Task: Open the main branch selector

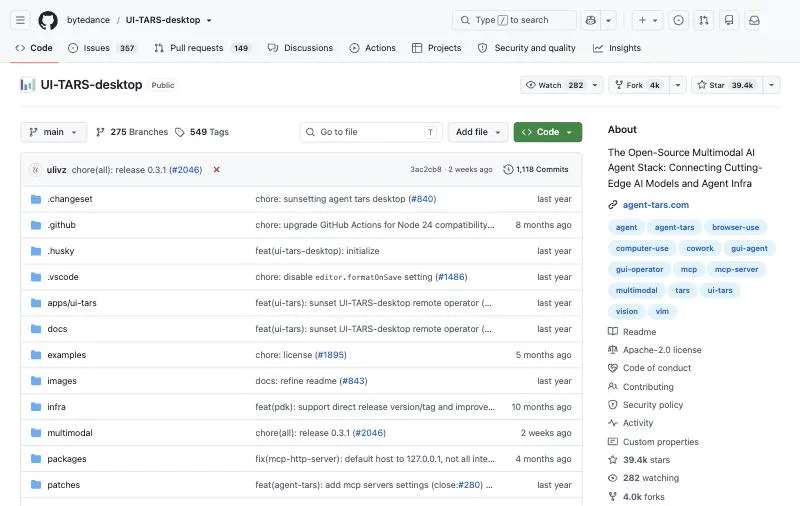Action: (53, 132)
